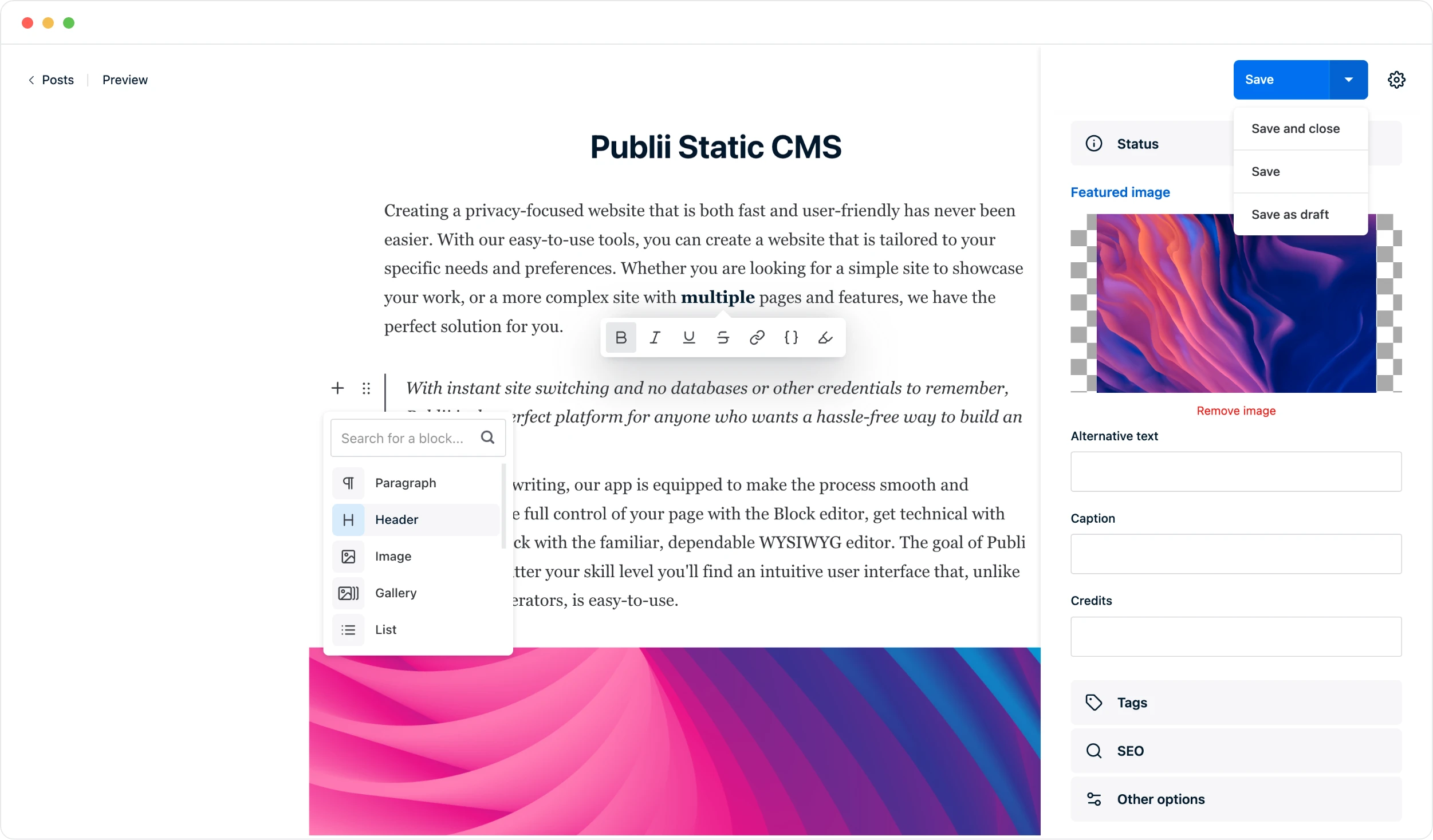1433x840 pixels.
Task: Select Paragraph block from block menu
Action: [x=405, y=482]
